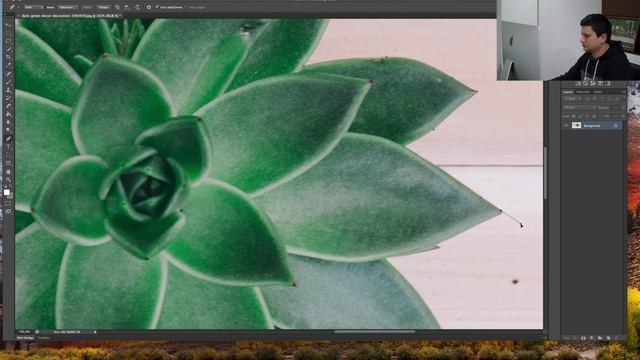Toggle lock image pixels
This screenshot has height=360, width=640.
tap(580, 116)
